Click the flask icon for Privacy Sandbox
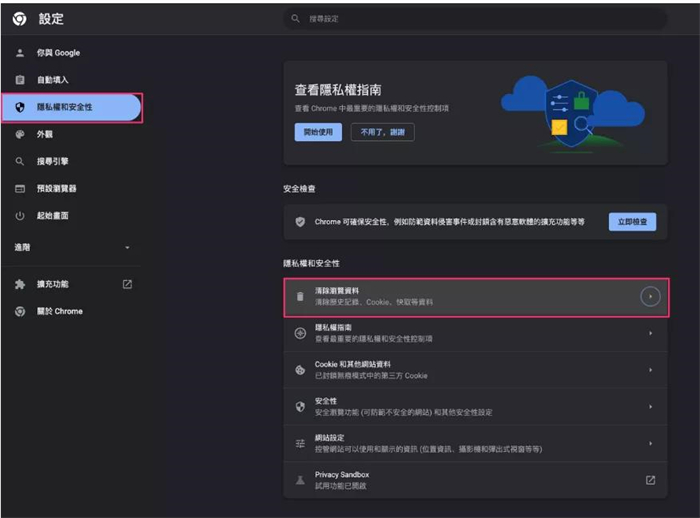This screenshot has width=700, height=518. 300,480
